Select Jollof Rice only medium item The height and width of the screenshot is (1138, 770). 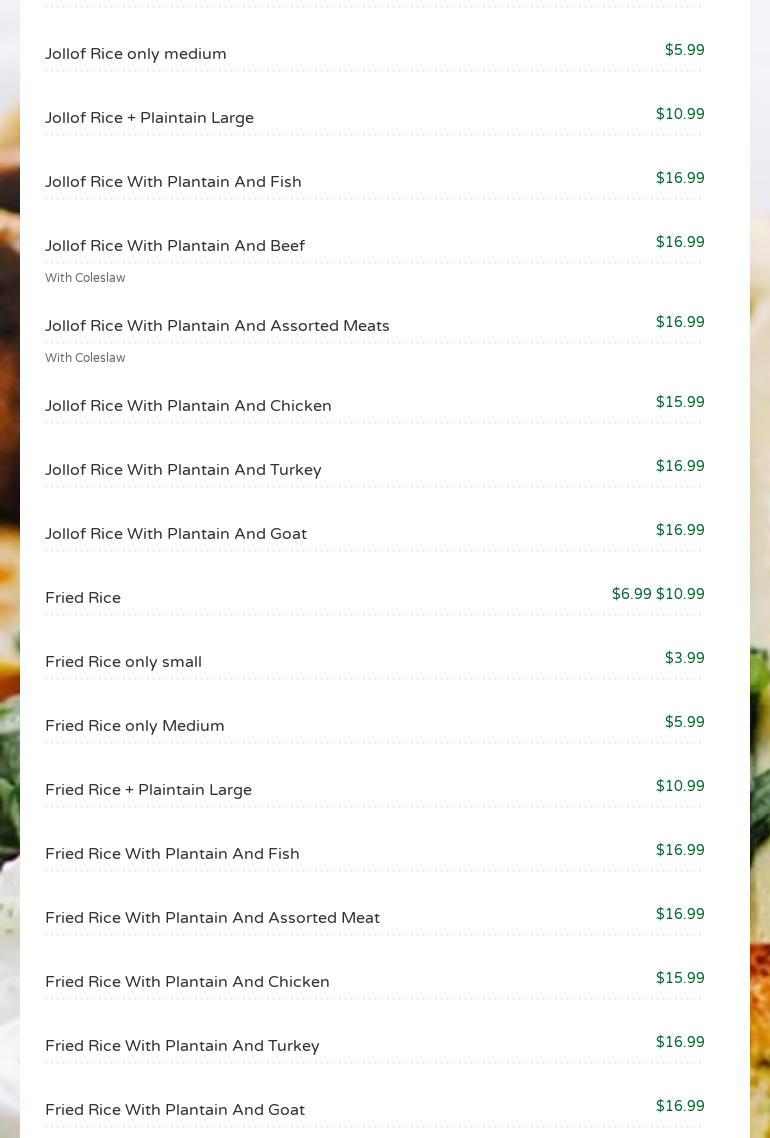tap(136, 54)
